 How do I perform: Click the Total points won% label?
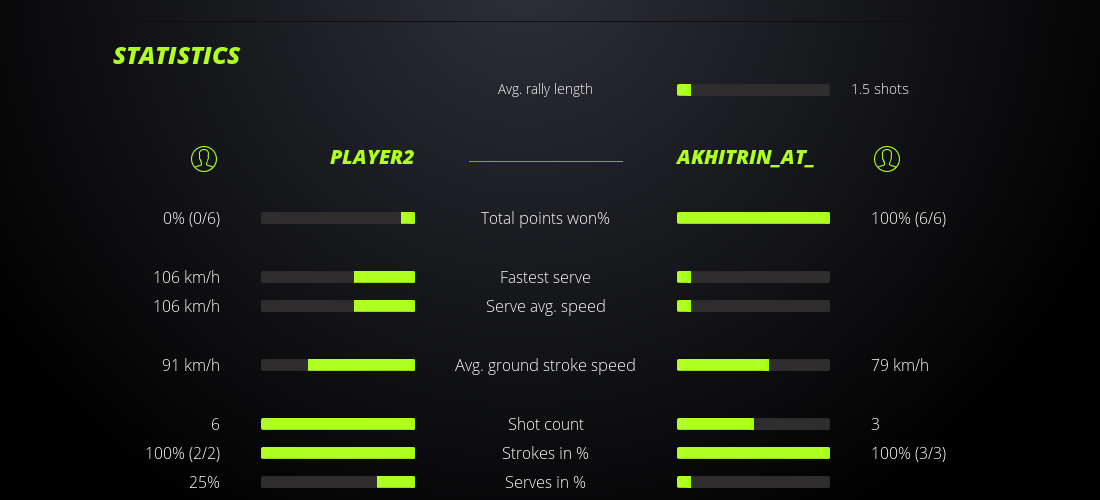click(x=545, y=218)
